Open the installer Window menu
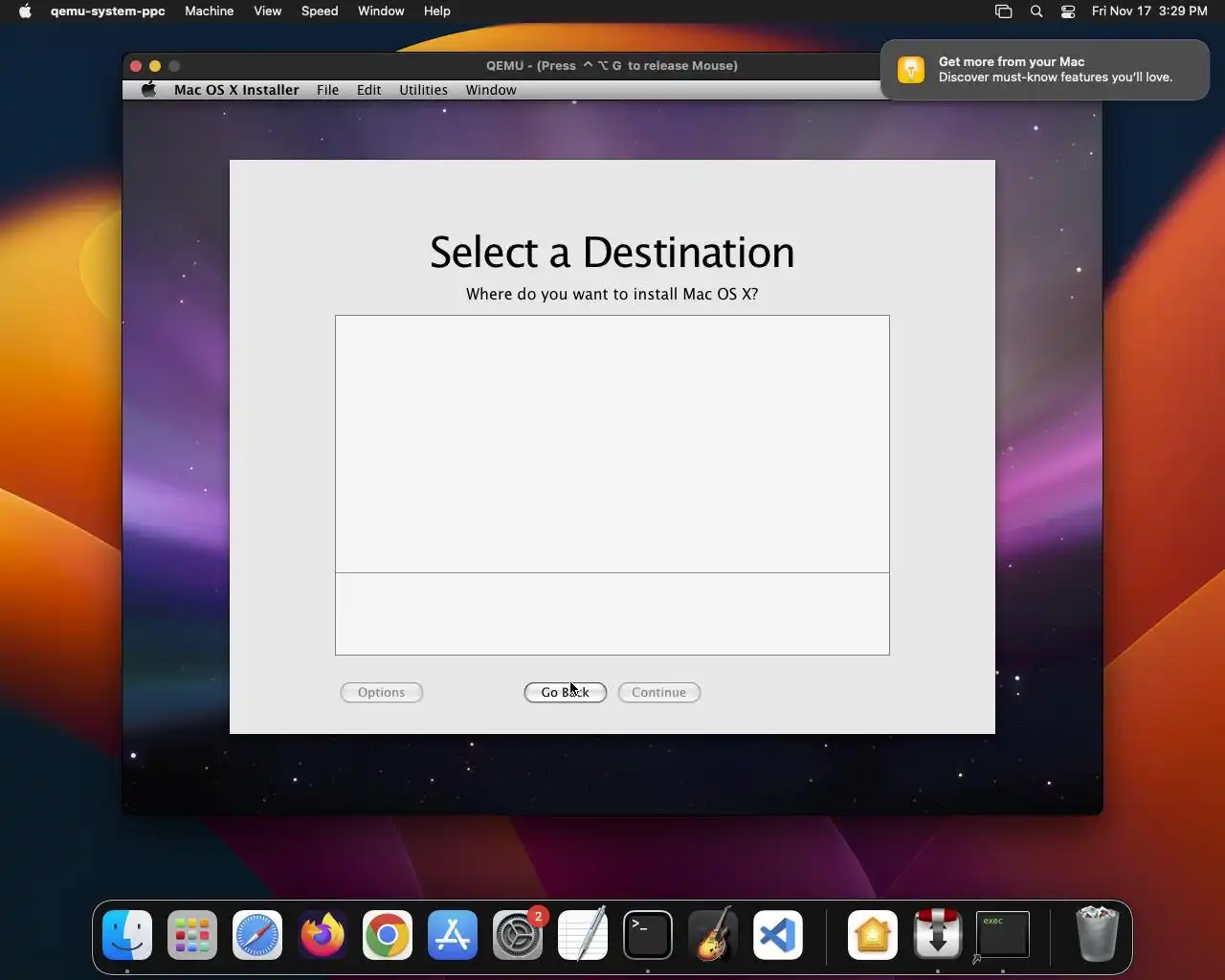This screenshot has width=1225, height=980. pyautogui.click(x=491, y=90)
